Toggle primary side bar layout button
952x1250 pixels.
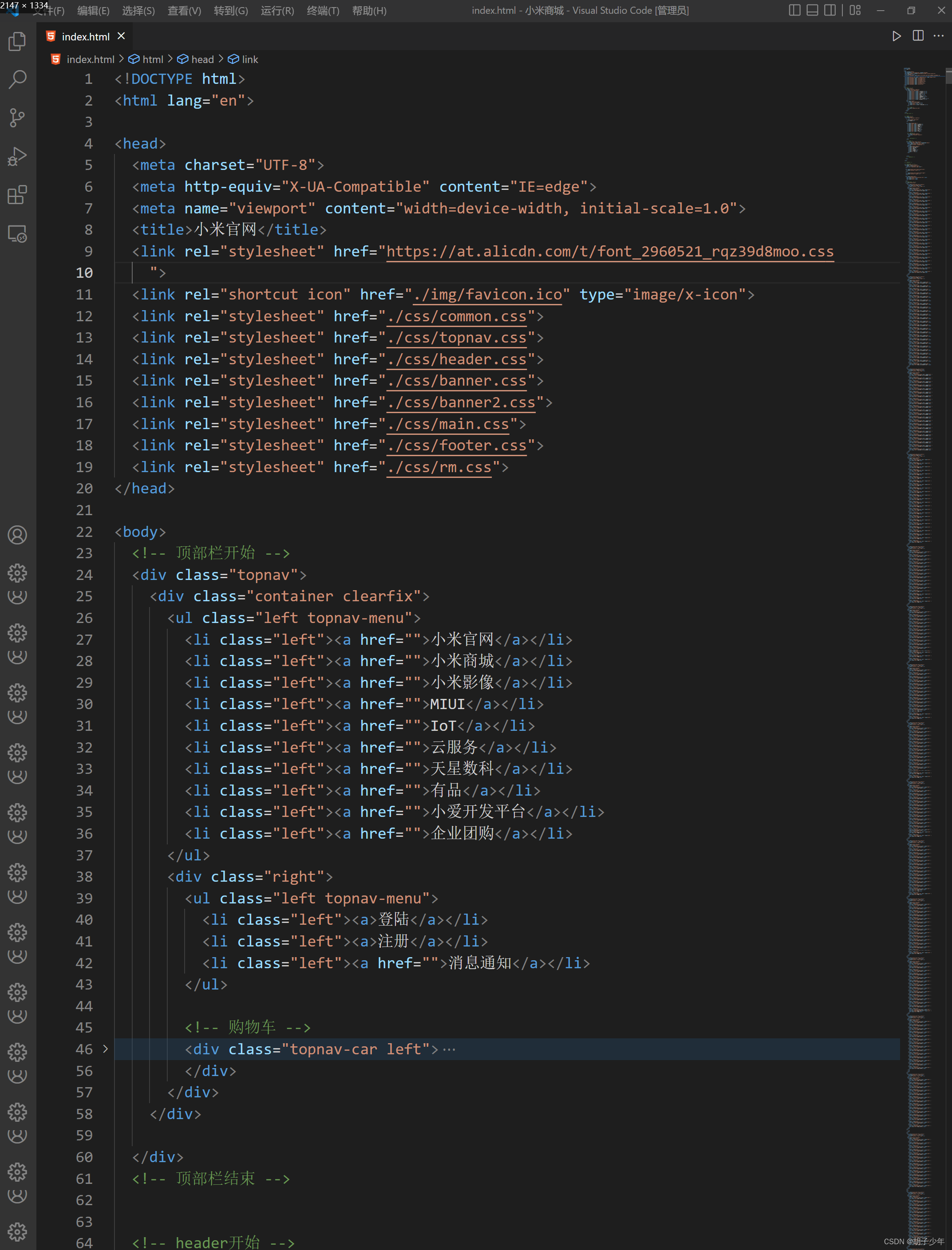794,10
